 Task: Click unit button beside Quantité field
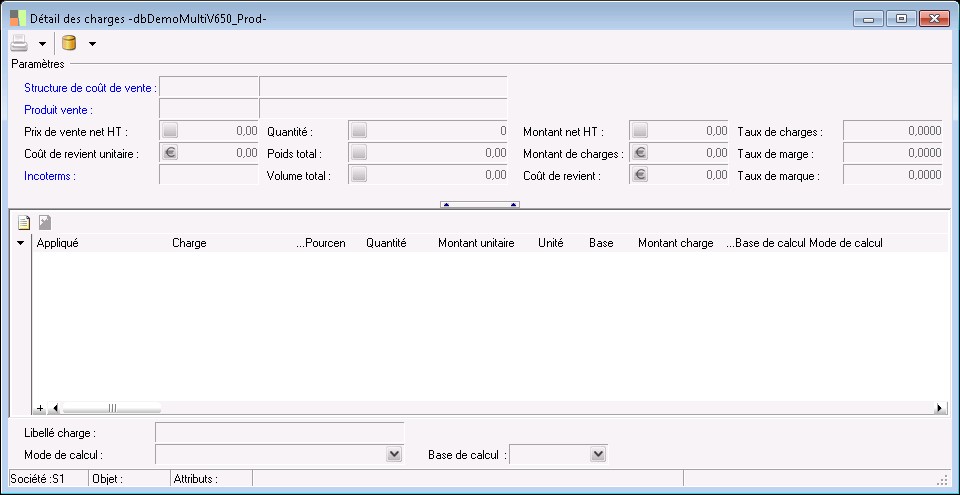(x=359, y=130)
